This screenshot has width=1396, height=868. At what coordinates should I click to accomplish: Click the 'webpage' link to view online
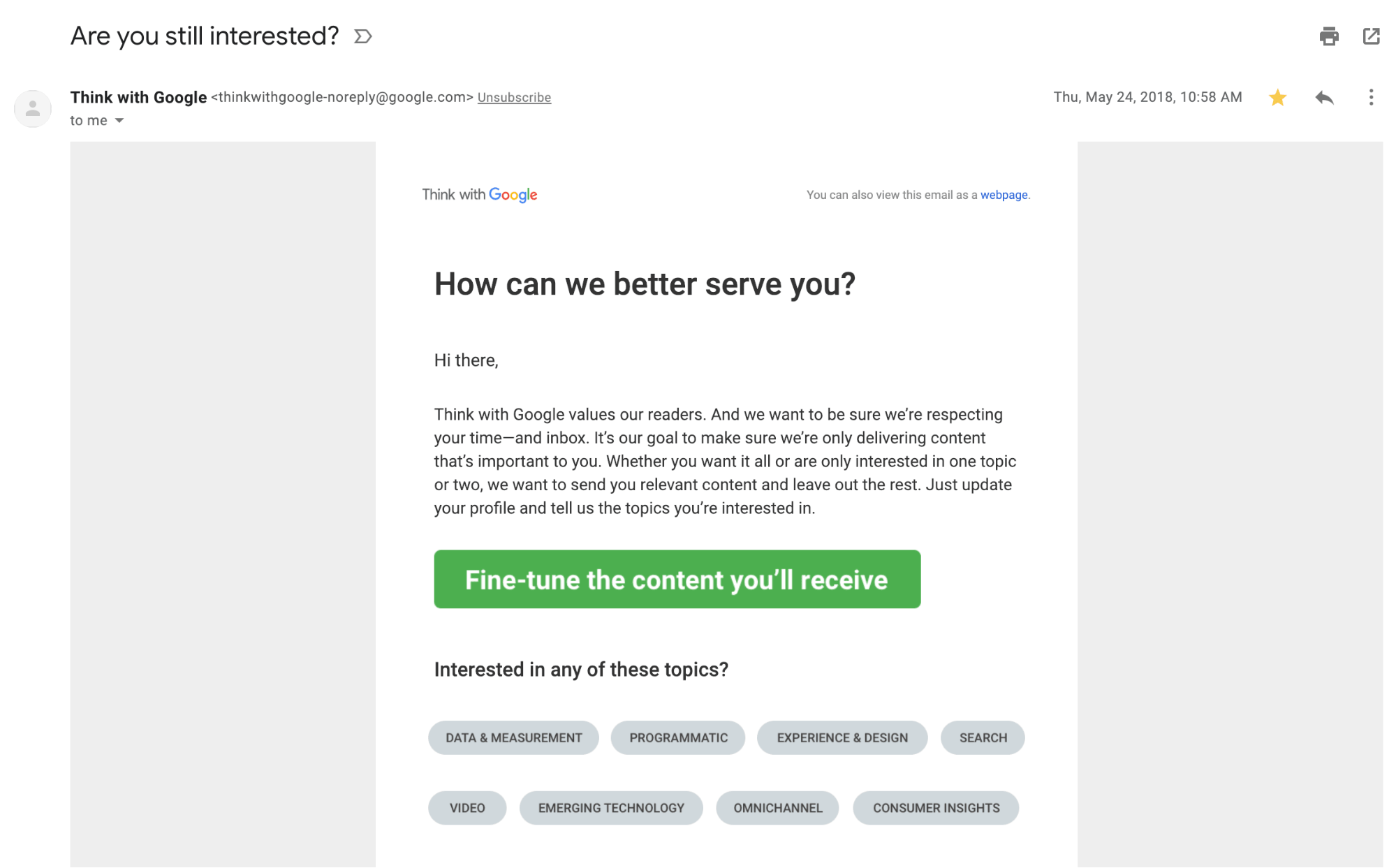click(1003, 195)
